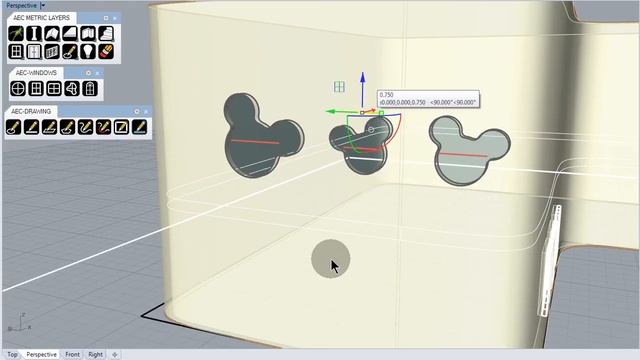Viewport: 640px width, 360px height.
Task: Select the right mouse-shaped window in the wall
Action: coord(469,150)
